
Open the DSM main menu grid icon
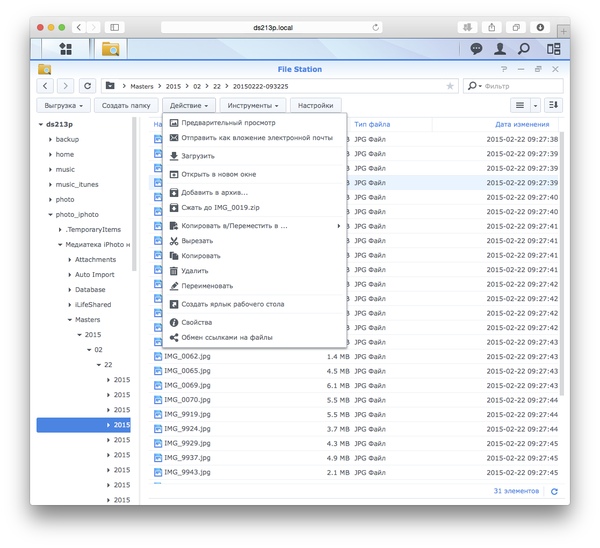coord(65,49)
